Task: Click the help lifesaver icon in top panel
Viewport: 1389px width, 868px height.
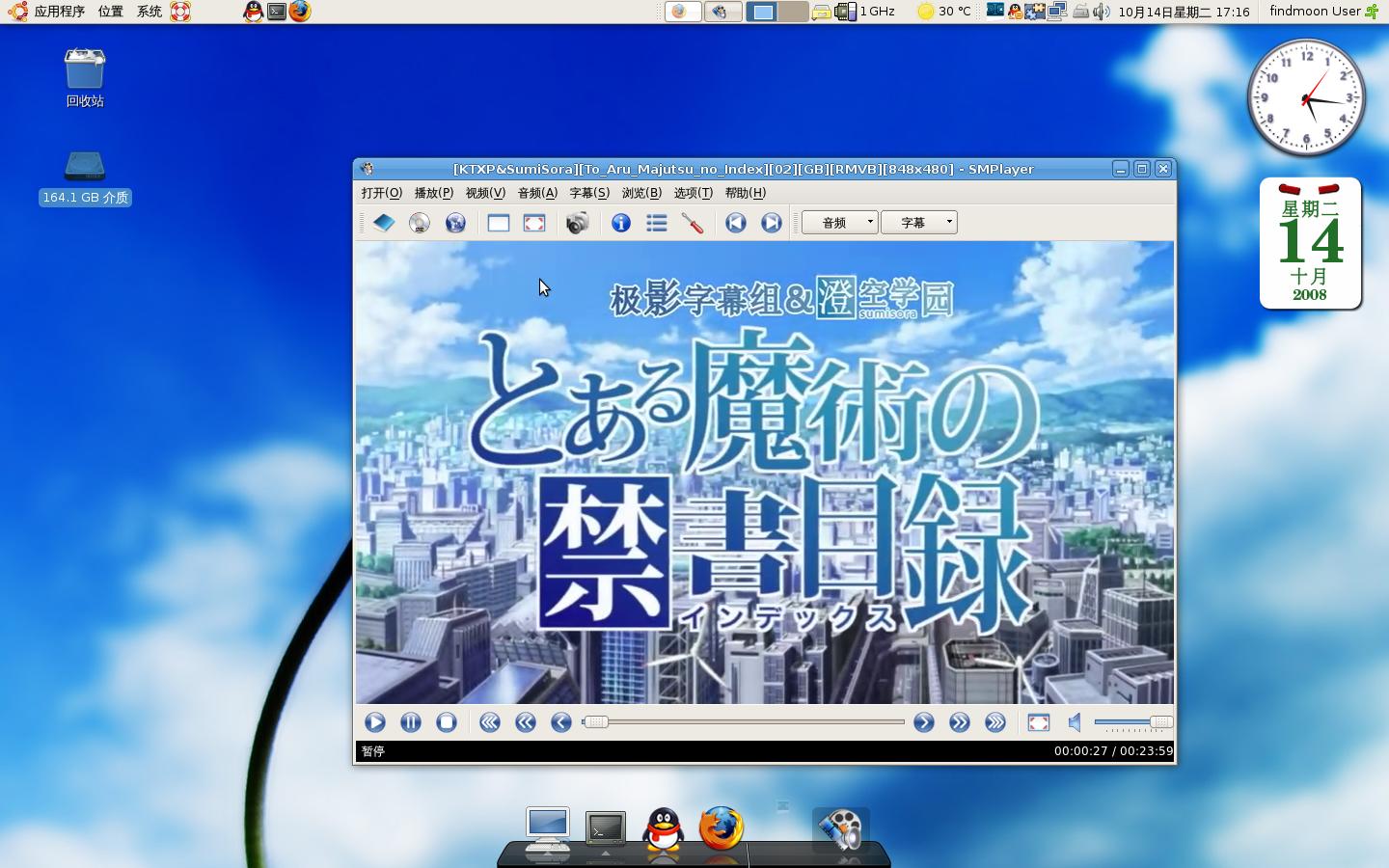Action: [x=180, y=12]
